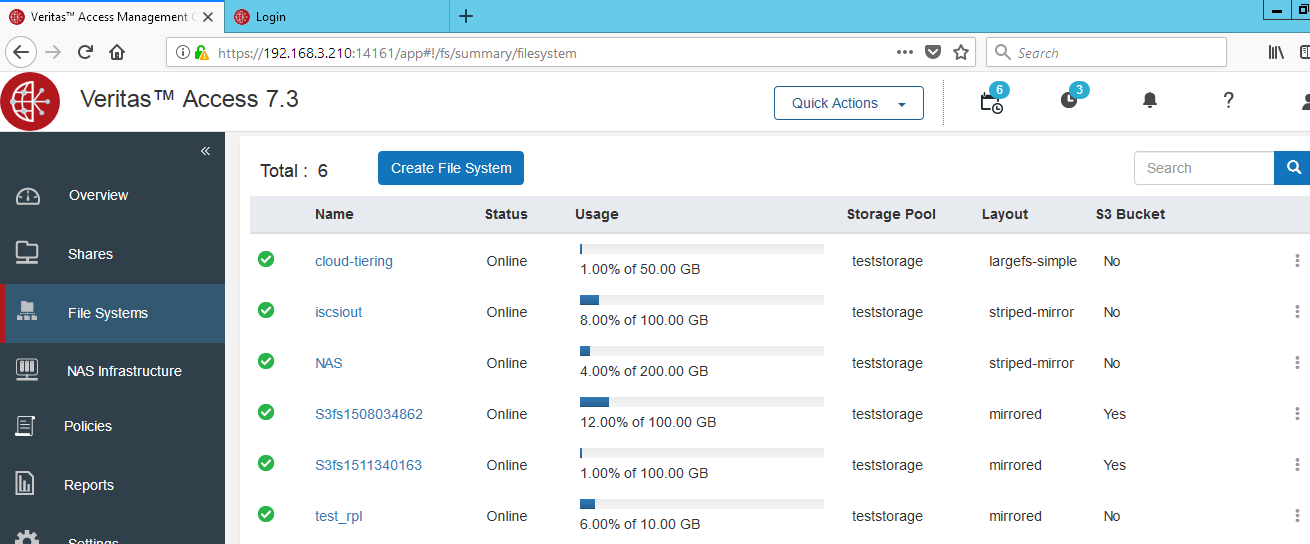Open the S3fs1511340163 file system link
This screenshot has width=1310, height=544.
(369, 465)
